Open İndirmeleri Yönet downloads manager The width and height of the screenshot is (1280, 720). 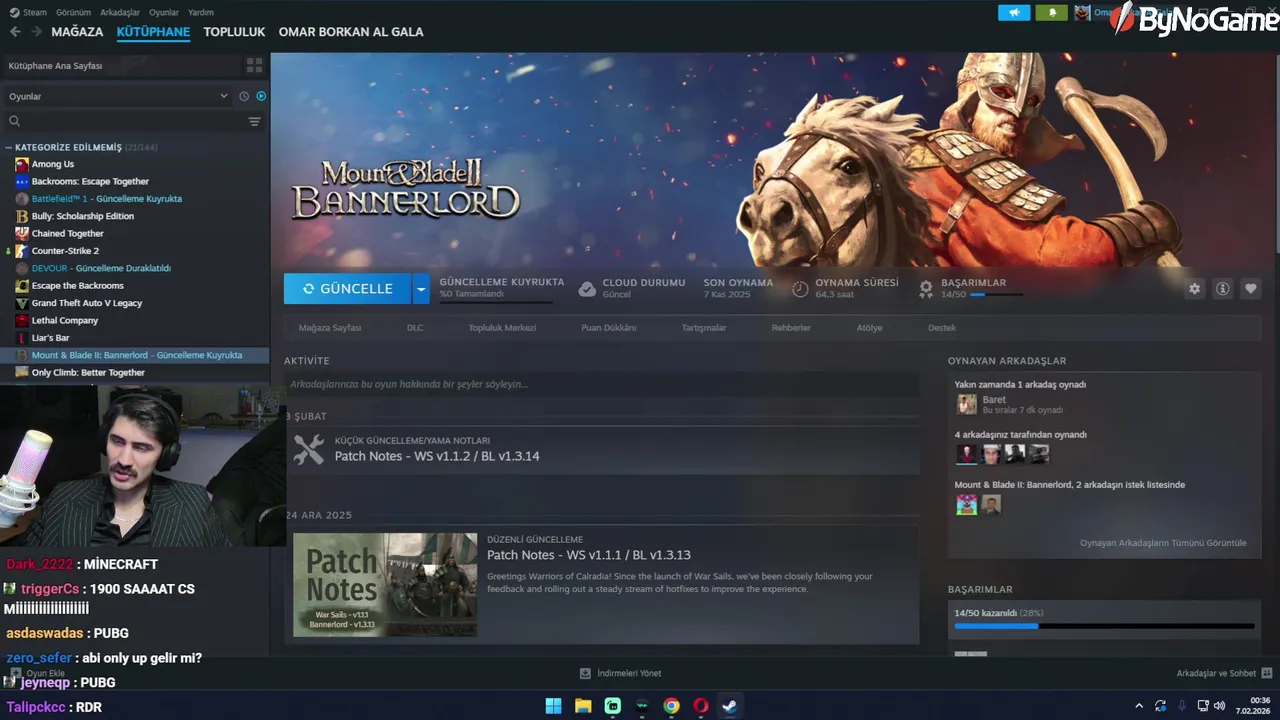click(x=620, y=673)
